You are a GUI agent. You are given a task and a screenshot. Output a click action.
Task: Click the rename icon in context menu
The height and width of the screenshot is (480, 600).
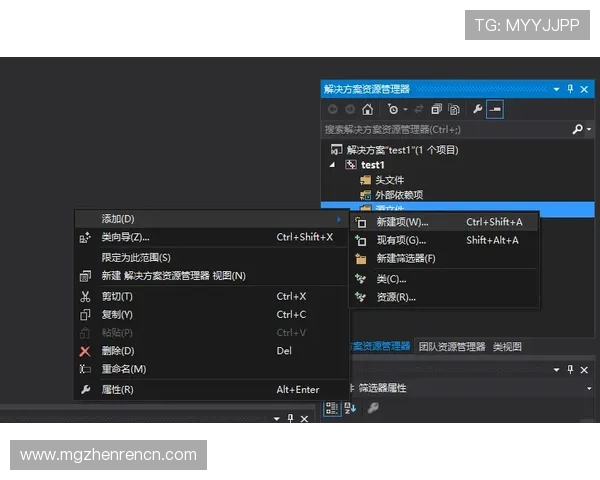tap(85, 369)
